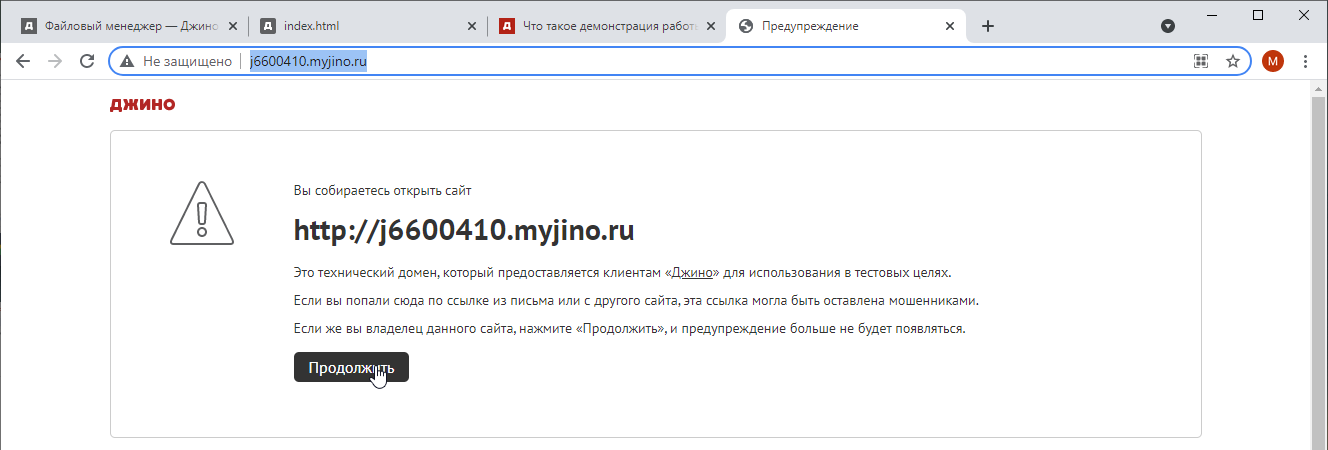Expand the tab search dropdown arrow
1328x450 pixels.
pyautogui.click(x=1167, y=26)
